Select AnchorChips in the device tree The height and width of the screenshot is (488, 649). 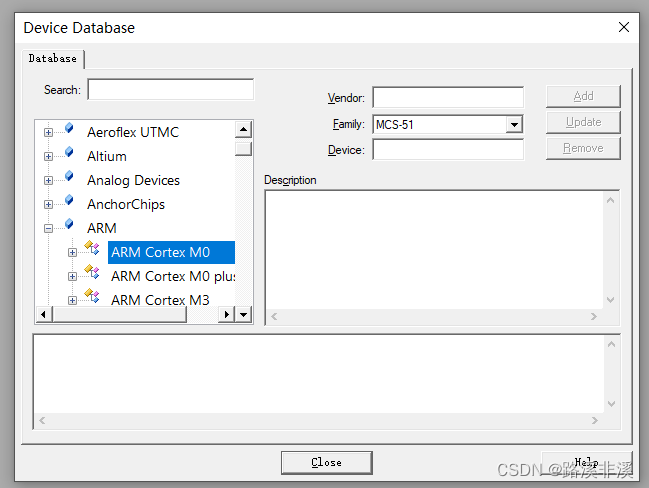coord(126,204)
